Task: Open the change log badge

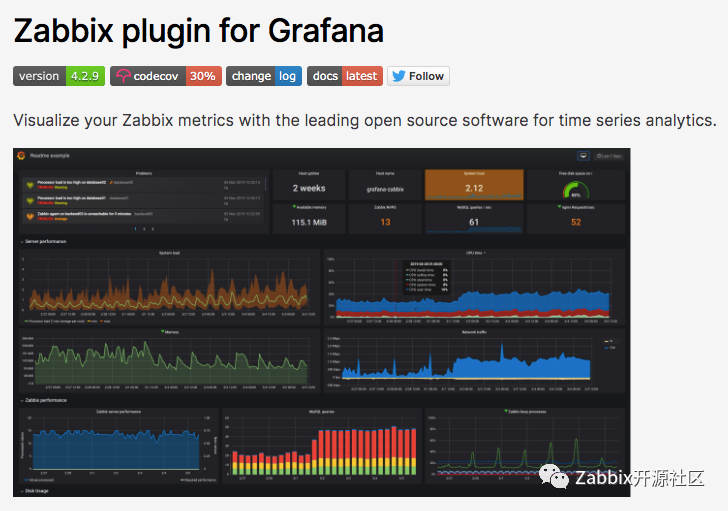Action: point(264,76)
